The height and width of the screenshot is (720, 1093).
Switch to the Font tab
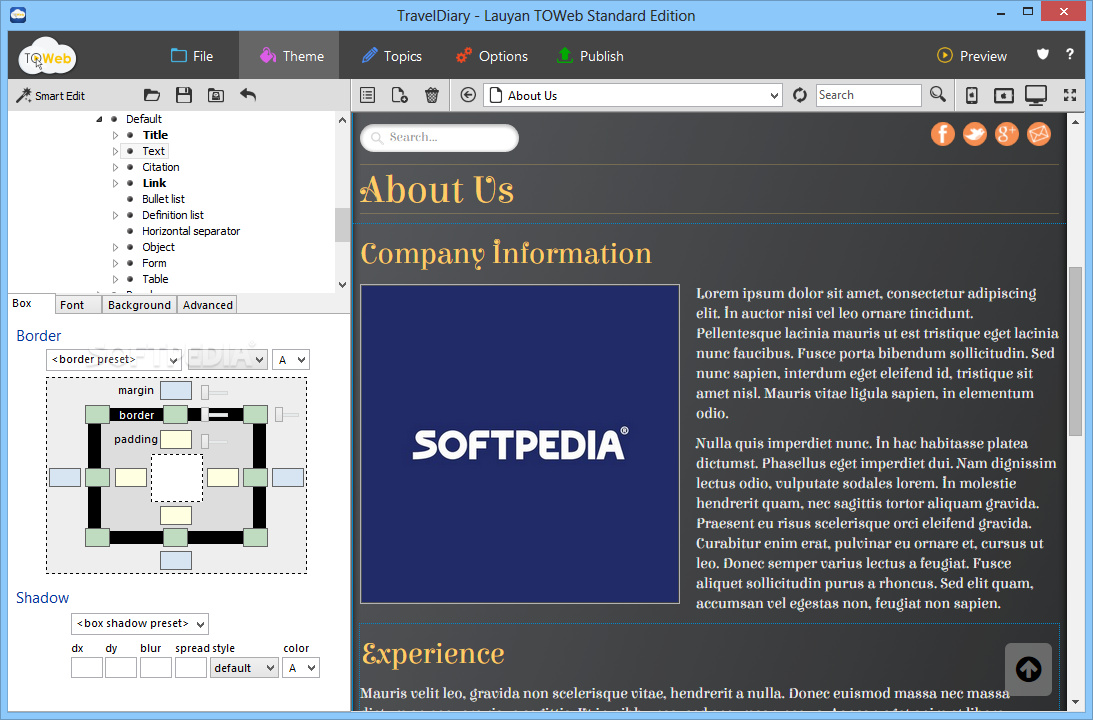click(x=79, y=305)
